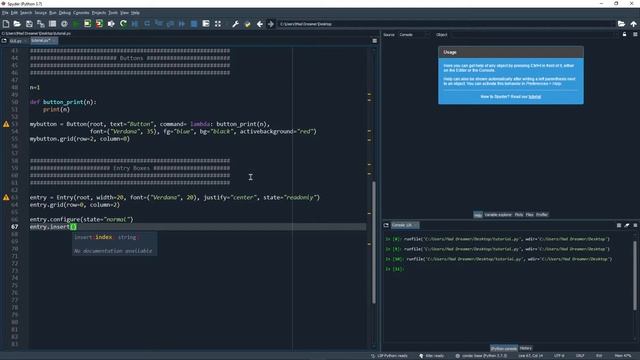Open the Consoles menu
640x360 pixels.
click(x=81, y=13)
